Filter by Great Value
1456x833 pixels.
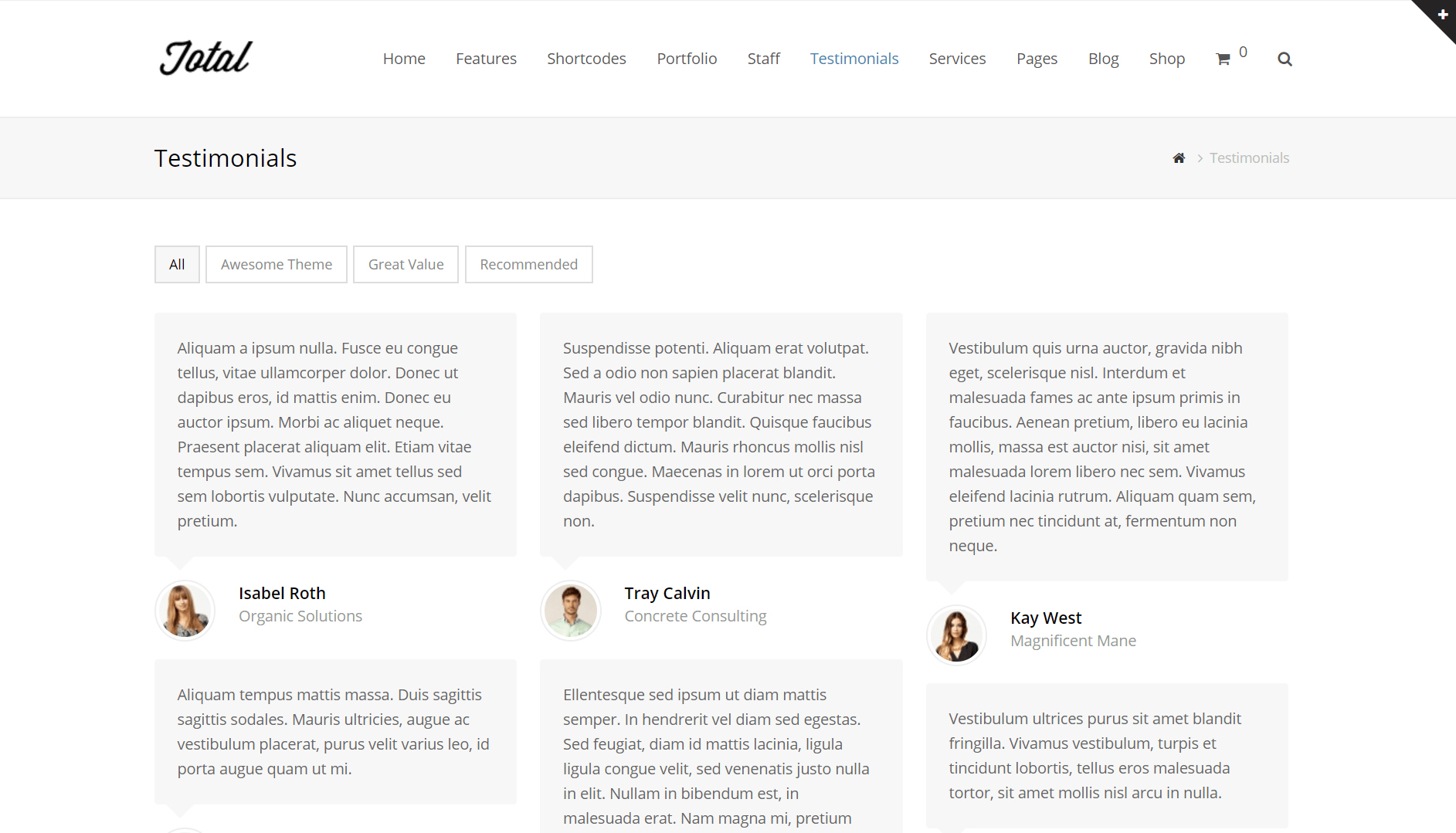[406, 265]
